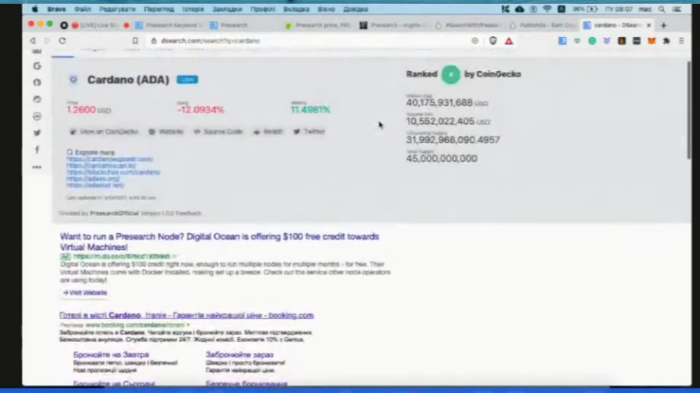Switch to the Presearch Keyword tab
This screenshot has width=700, height=393.
tap(170, 25)
